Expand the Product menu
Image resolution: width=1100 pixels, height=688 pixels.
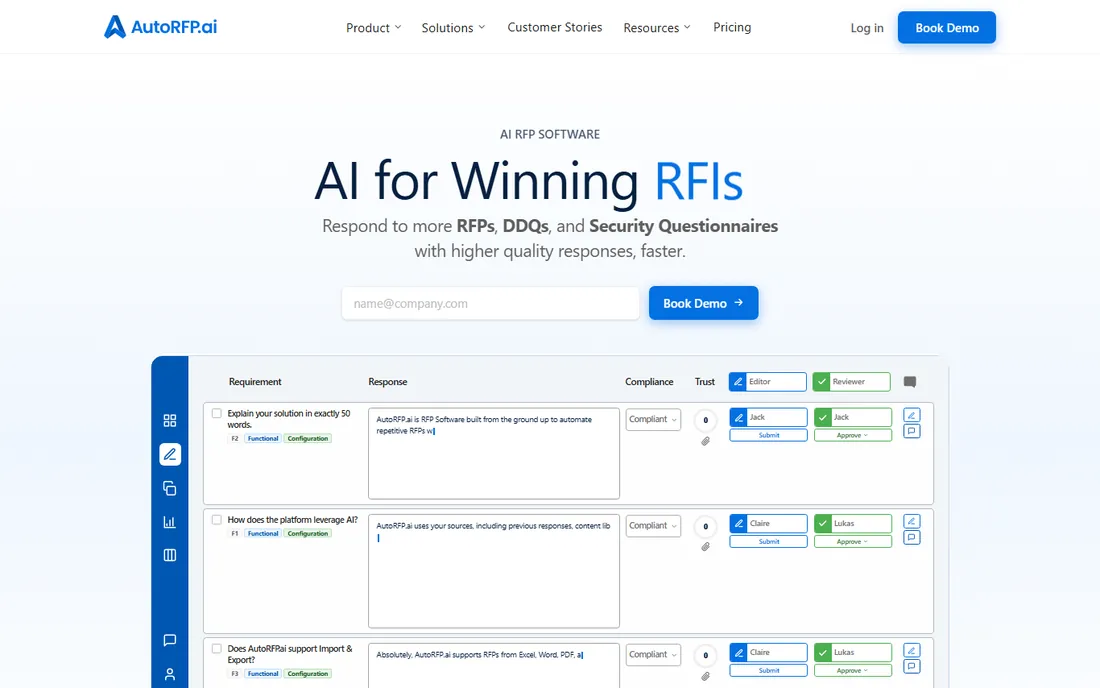(x=373, y=27)
